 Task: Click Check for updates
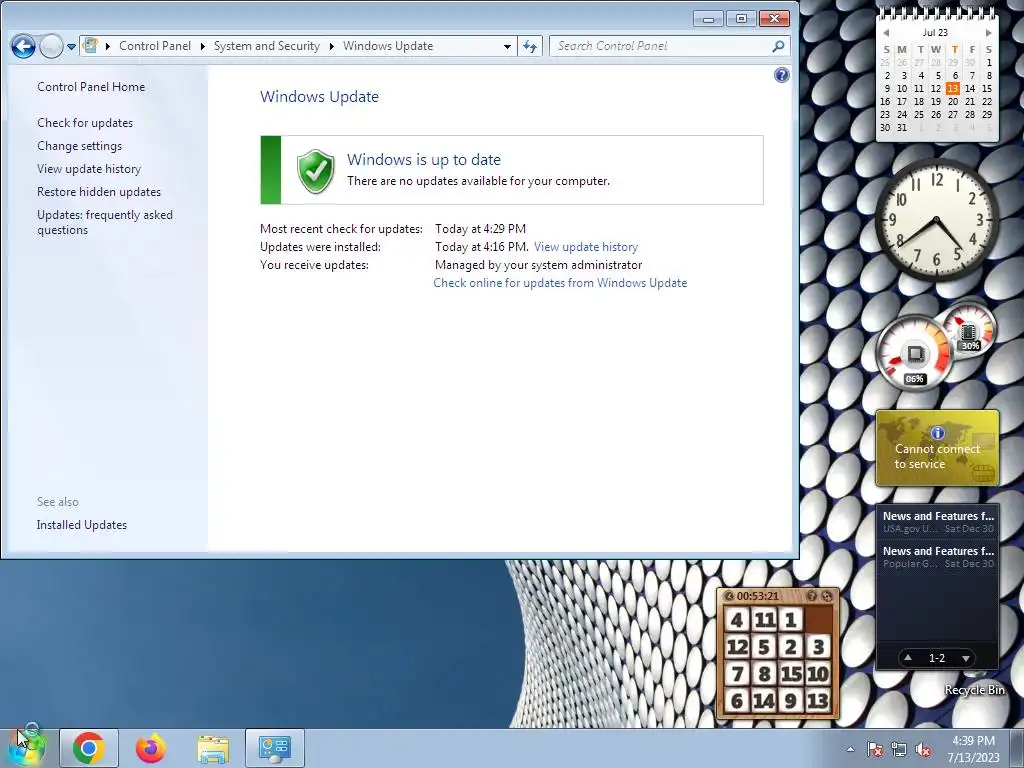point(85,123)
